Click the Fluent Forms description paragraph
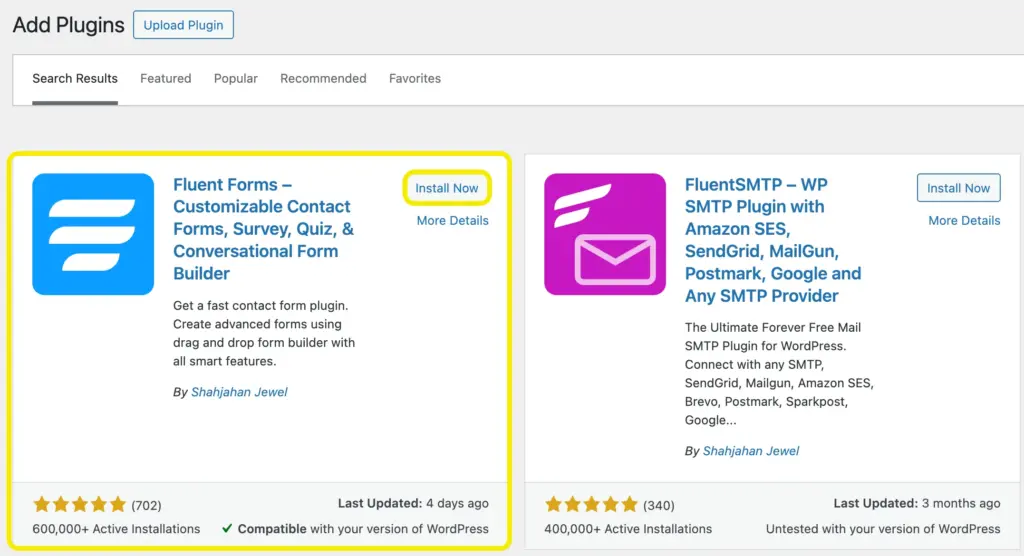The width and height of the screenshot is (1024, 556). pos(264,333)
